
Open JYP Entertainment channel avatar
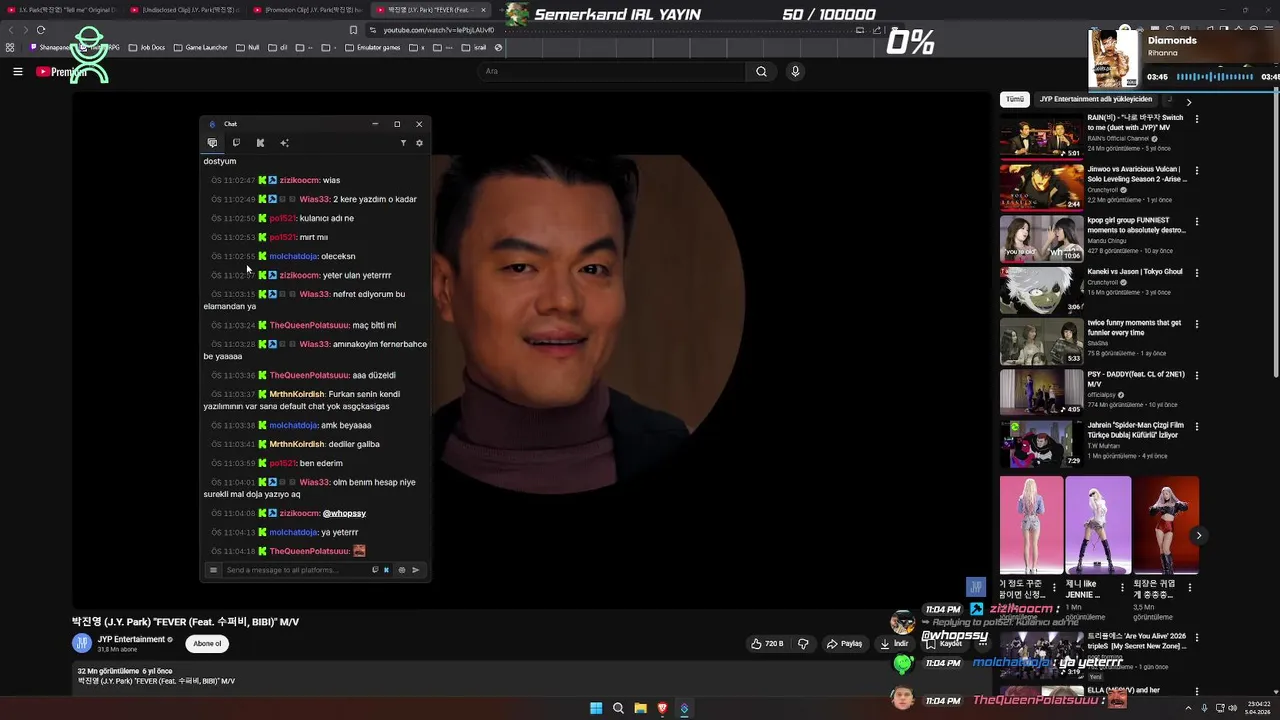pos(82,644)
